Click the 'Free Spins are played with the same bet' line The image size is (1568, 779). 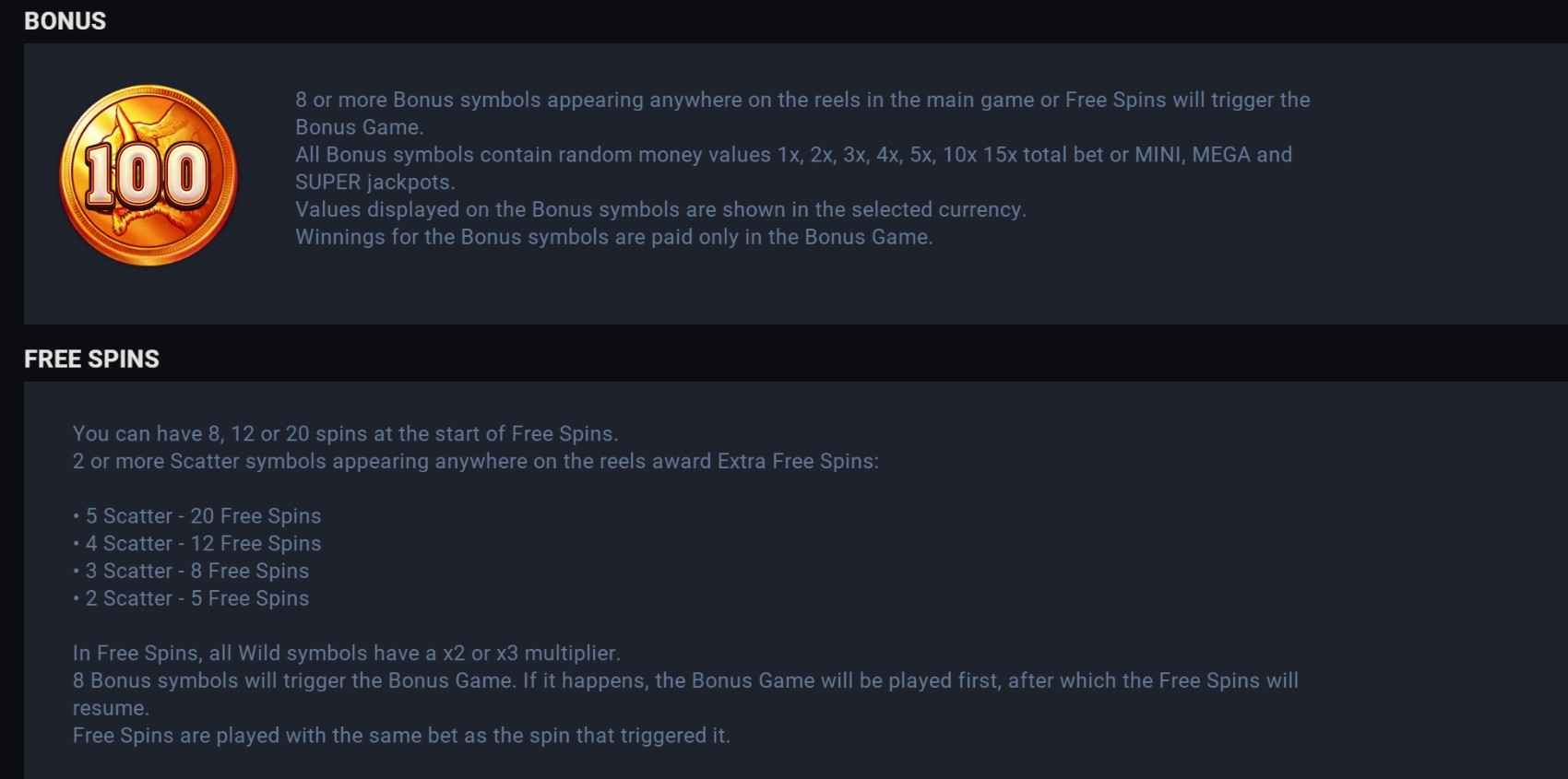401,736
